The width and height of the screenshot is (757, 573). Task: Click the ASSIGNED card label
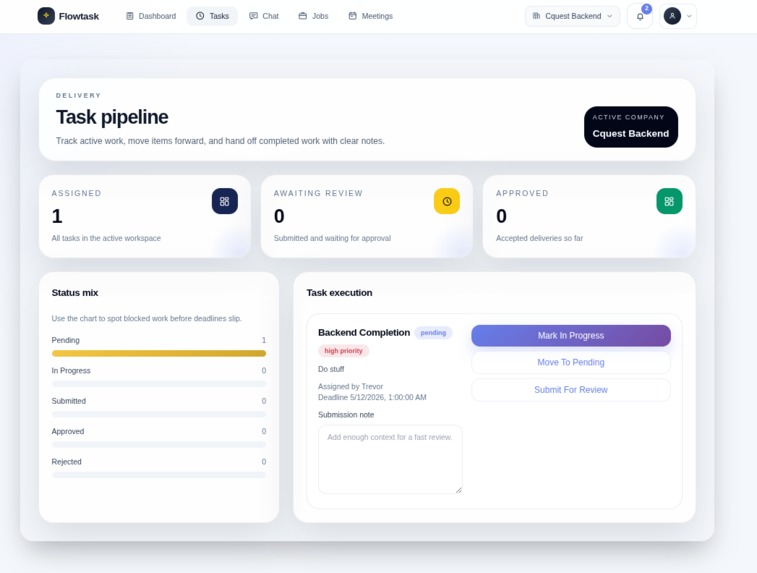point(76,193)
